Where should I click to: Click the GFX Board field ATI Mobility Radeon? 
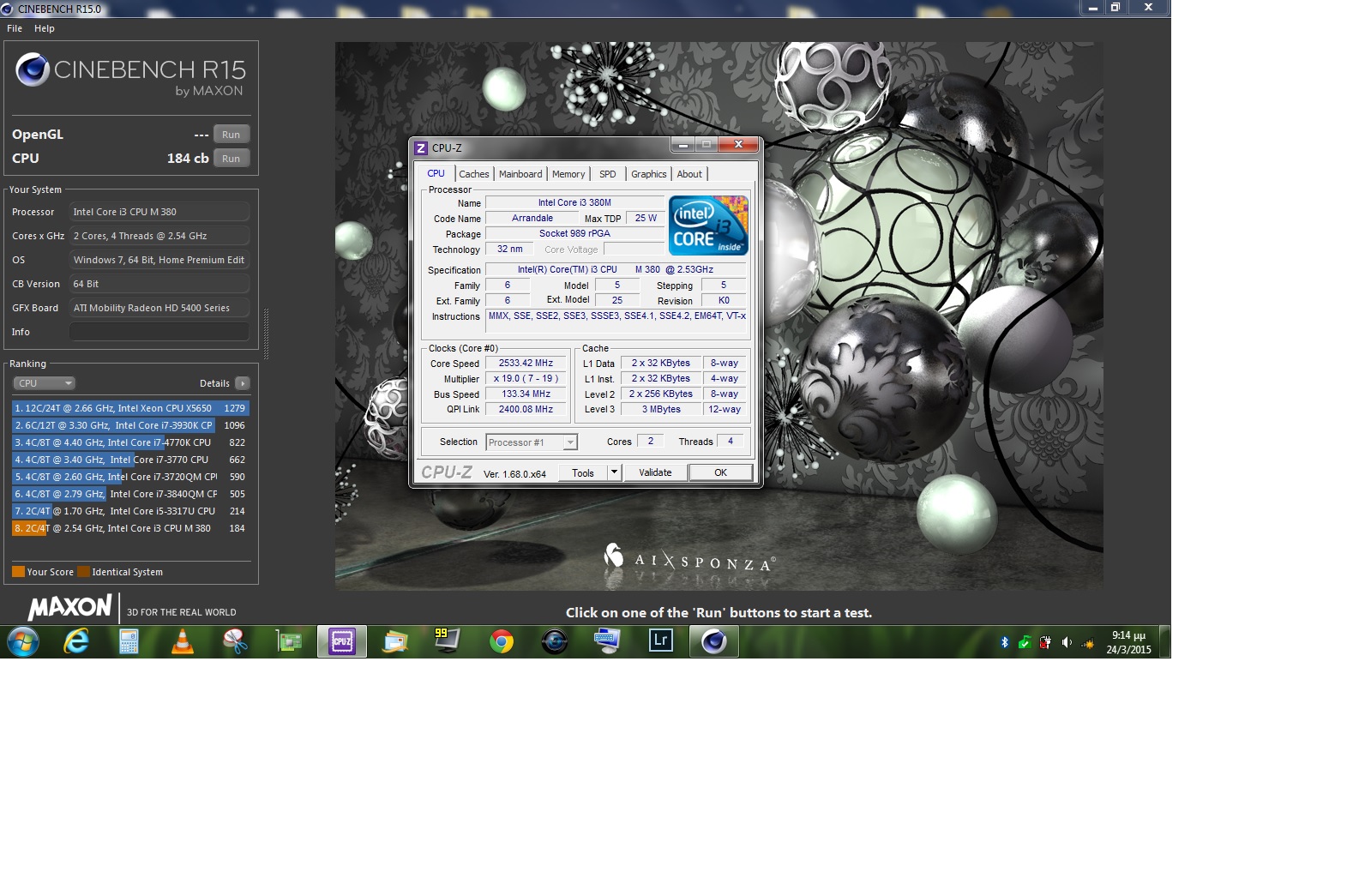coord(159,308)
